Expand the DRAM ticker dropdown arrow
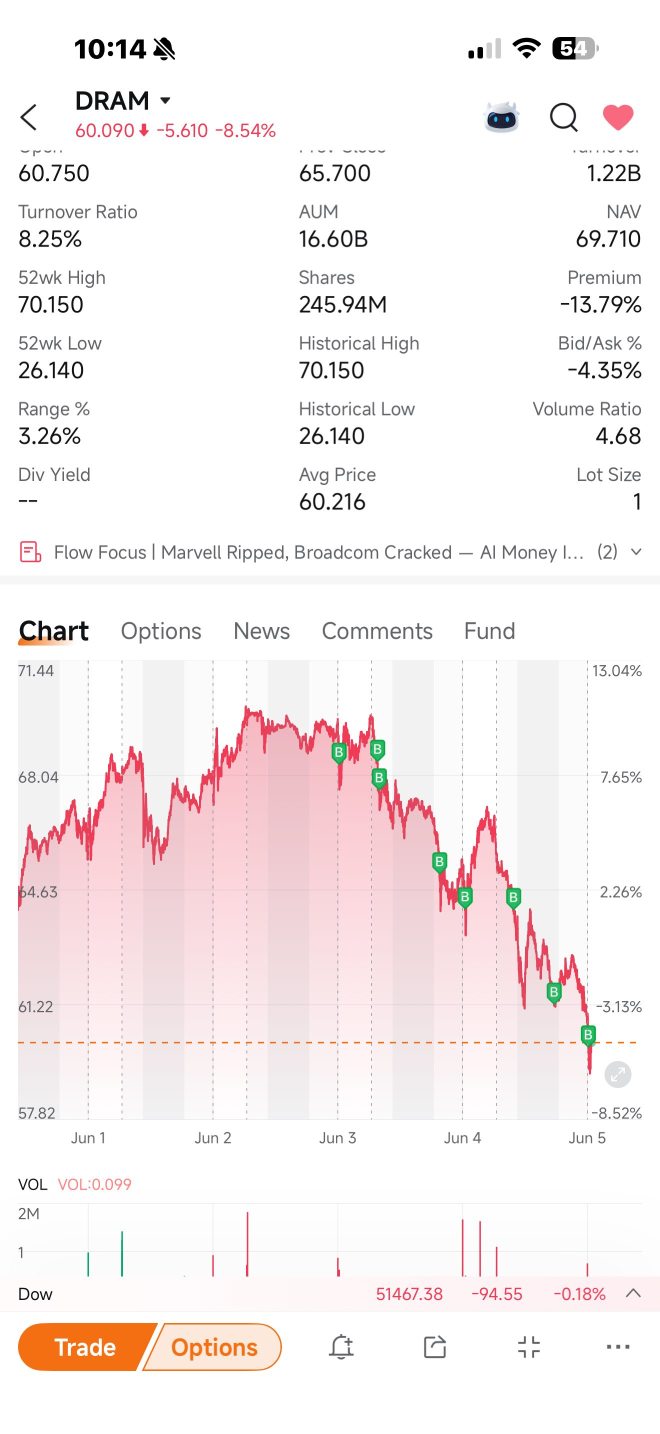Viewport: 660px width, 1434px height. click(165, 101)
